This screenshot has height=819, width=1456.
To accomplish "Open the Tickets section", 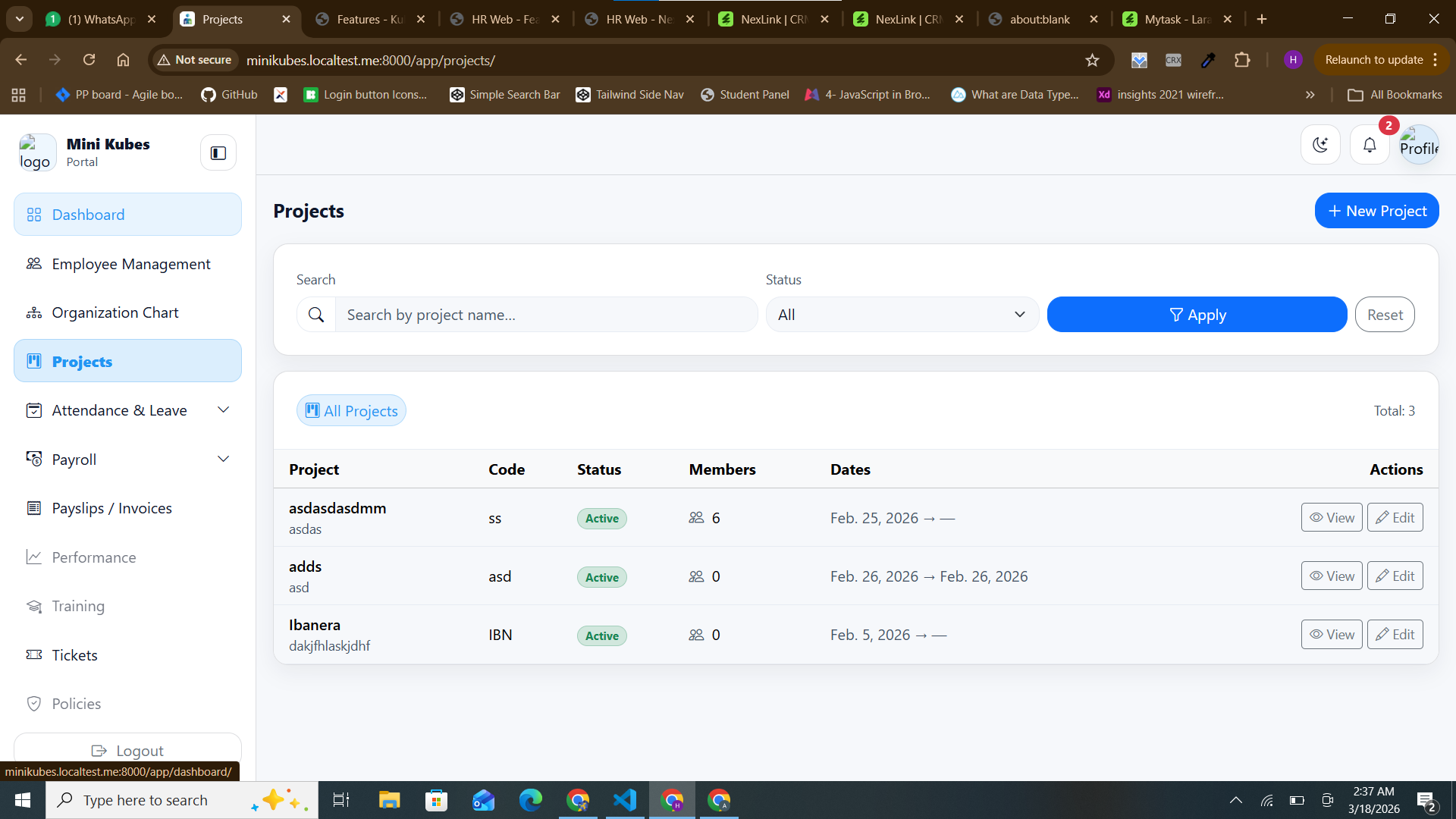I will pyautogui.click(x=74, y=655).
